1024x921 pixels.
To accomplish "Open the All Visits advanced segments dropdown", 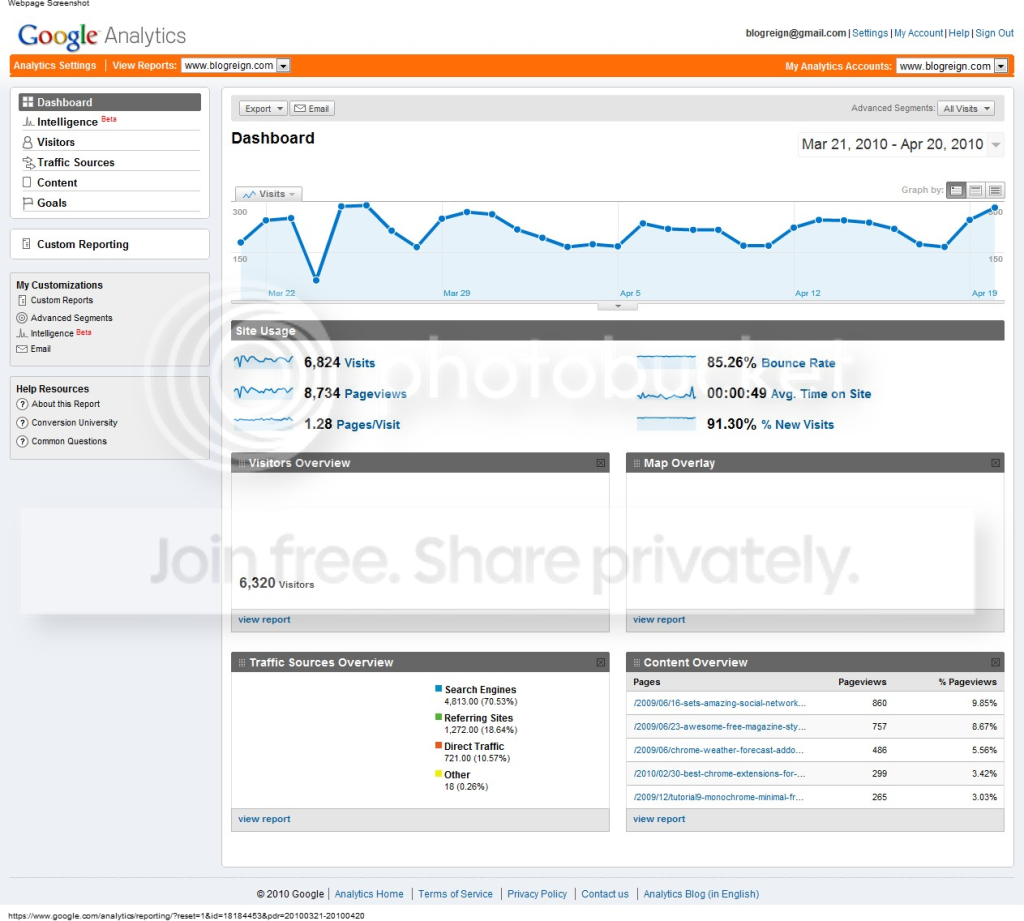I will click(x=966, y=108).
